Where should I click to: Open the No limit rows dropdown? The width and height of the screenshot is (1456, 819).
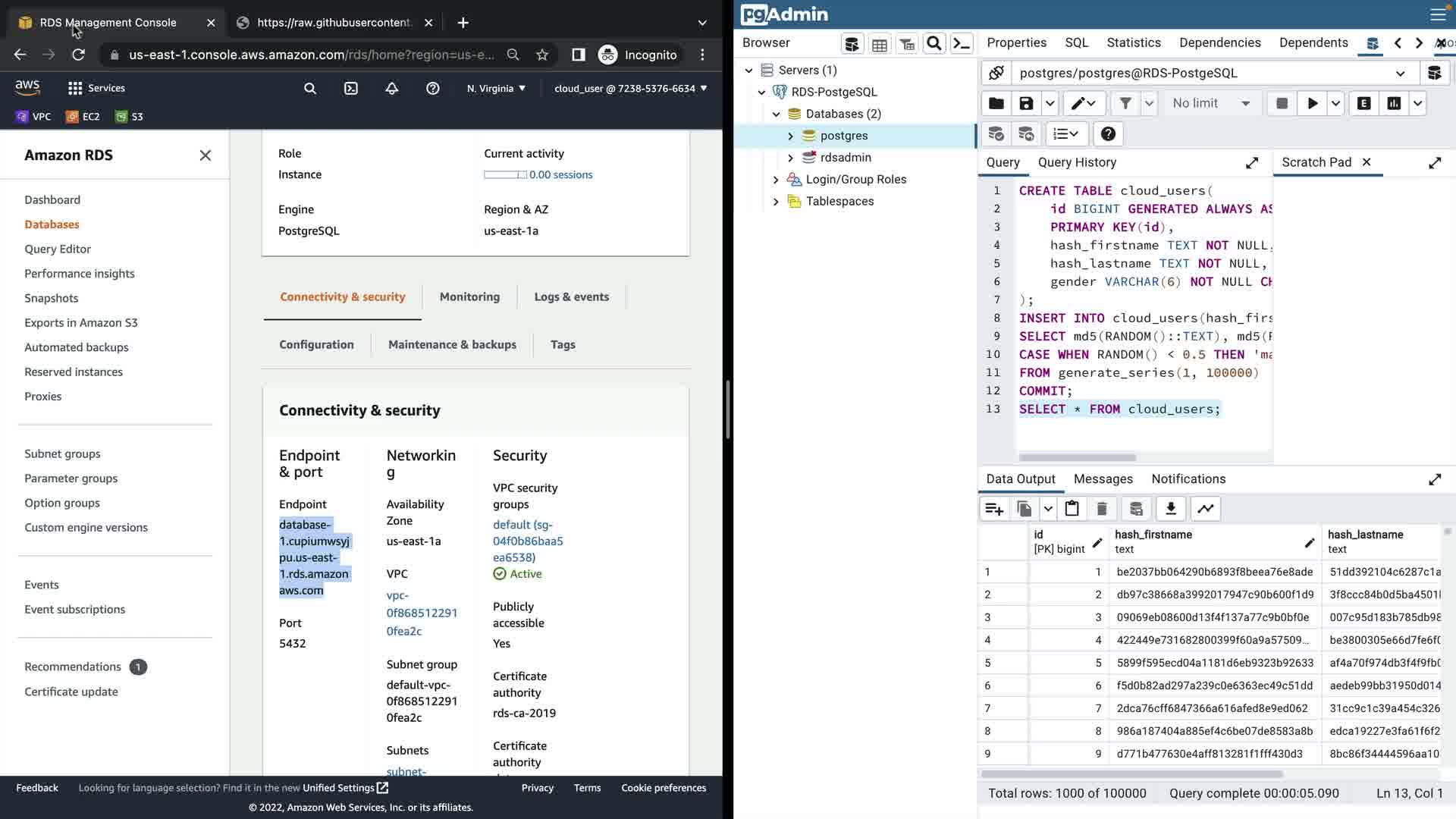[1210, 104]
